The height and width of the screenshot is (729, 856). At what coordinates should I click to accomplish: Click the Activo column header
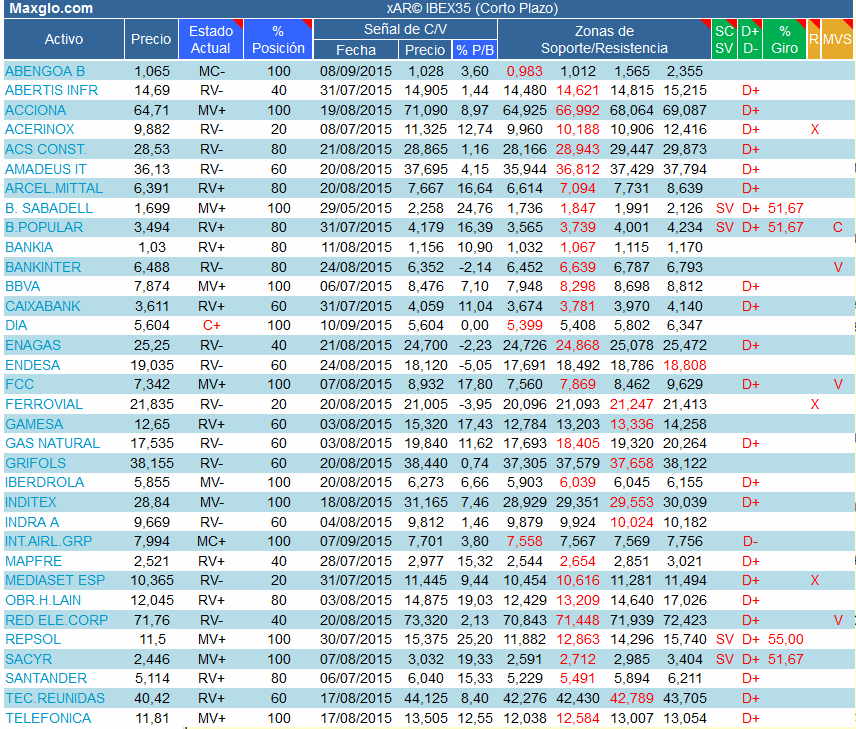64,40
